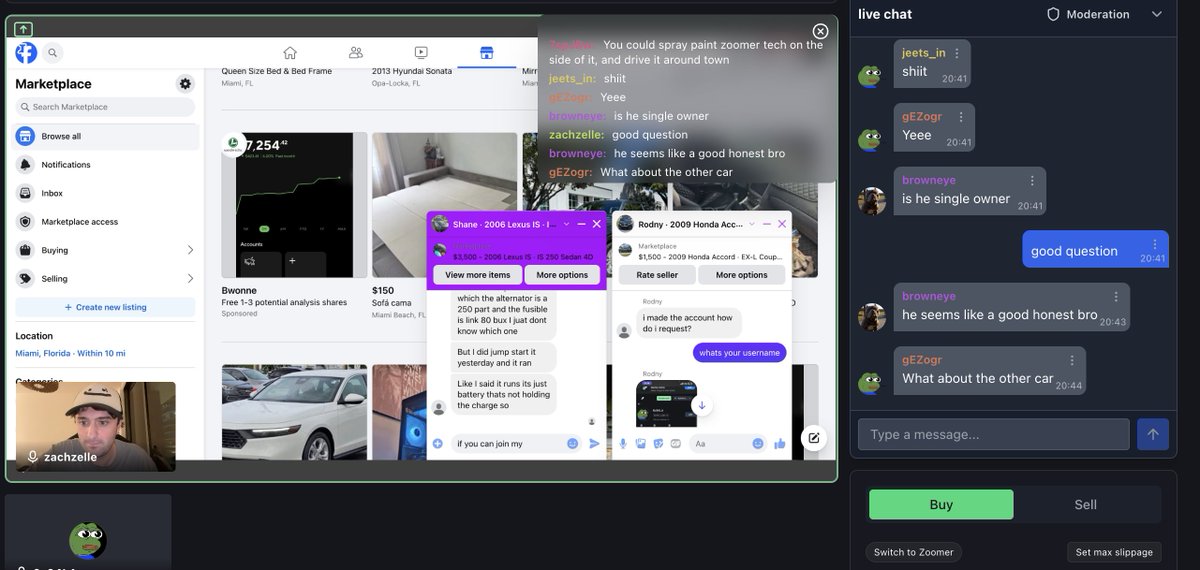
Task: Open the Moderation dropdown in live chat
Action: coord(1105,14)
